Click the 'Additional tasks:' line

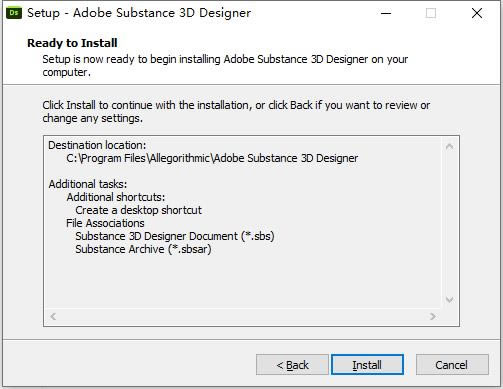[88, 184]
